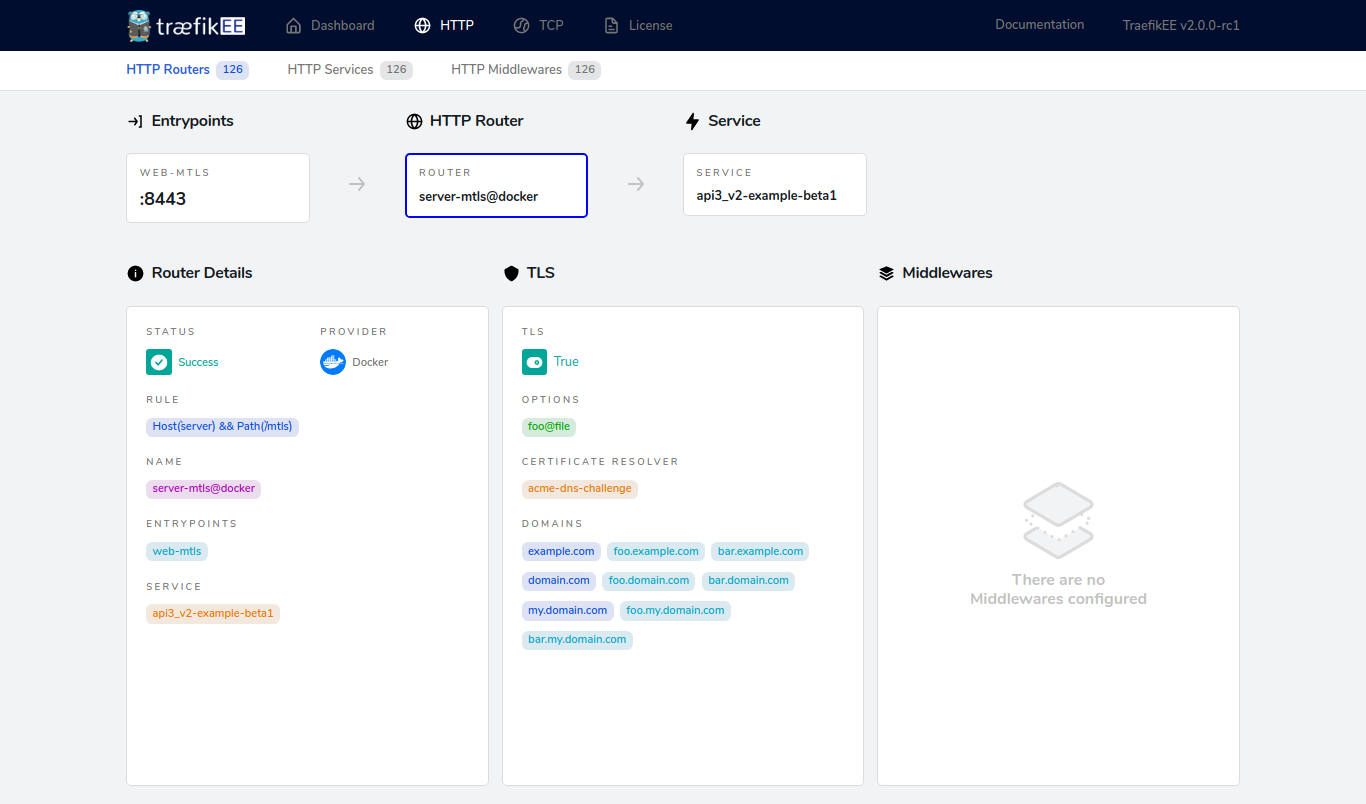
Task: Click the Router Details info icon
Action: click(x=135, y=273)
